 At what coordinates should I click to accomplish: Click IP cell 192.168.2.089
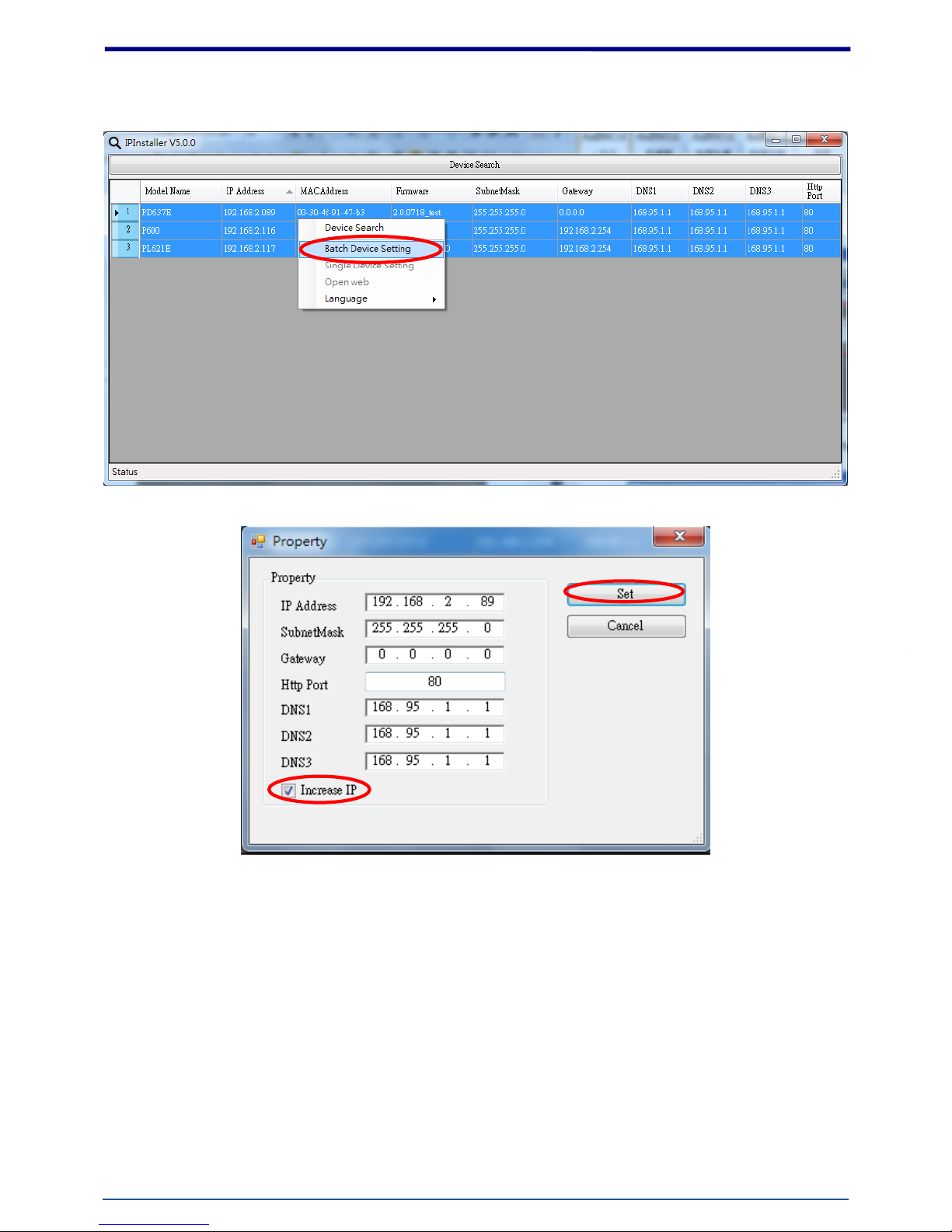click(258, 212)
